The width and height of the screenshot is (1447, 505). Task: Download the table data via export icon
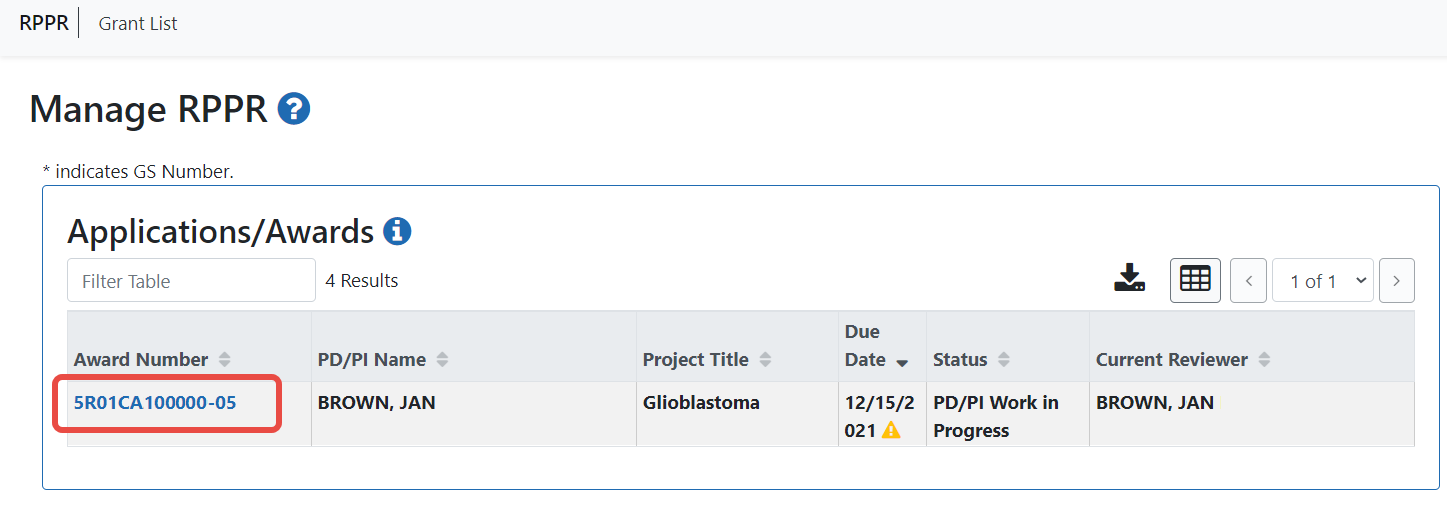tap(1129, 279)
